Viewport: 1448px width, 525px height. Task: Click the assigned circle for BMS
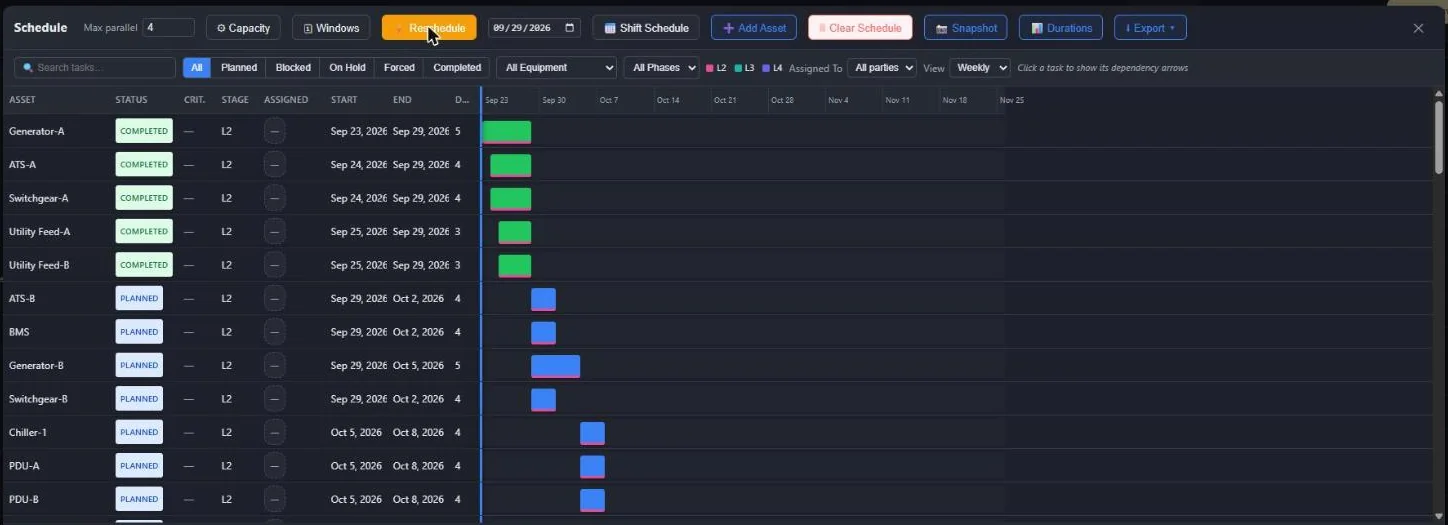[275, 332]
